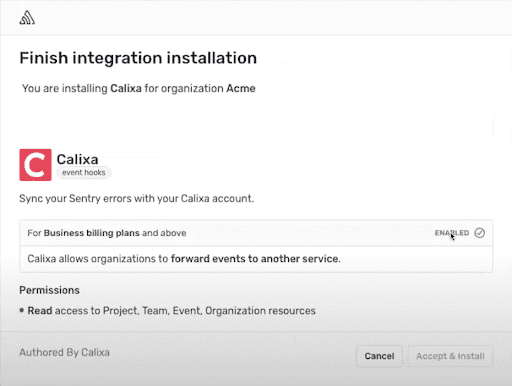
Task: Click the 'For Business billing plans and above' row
Action: point(256,233)
